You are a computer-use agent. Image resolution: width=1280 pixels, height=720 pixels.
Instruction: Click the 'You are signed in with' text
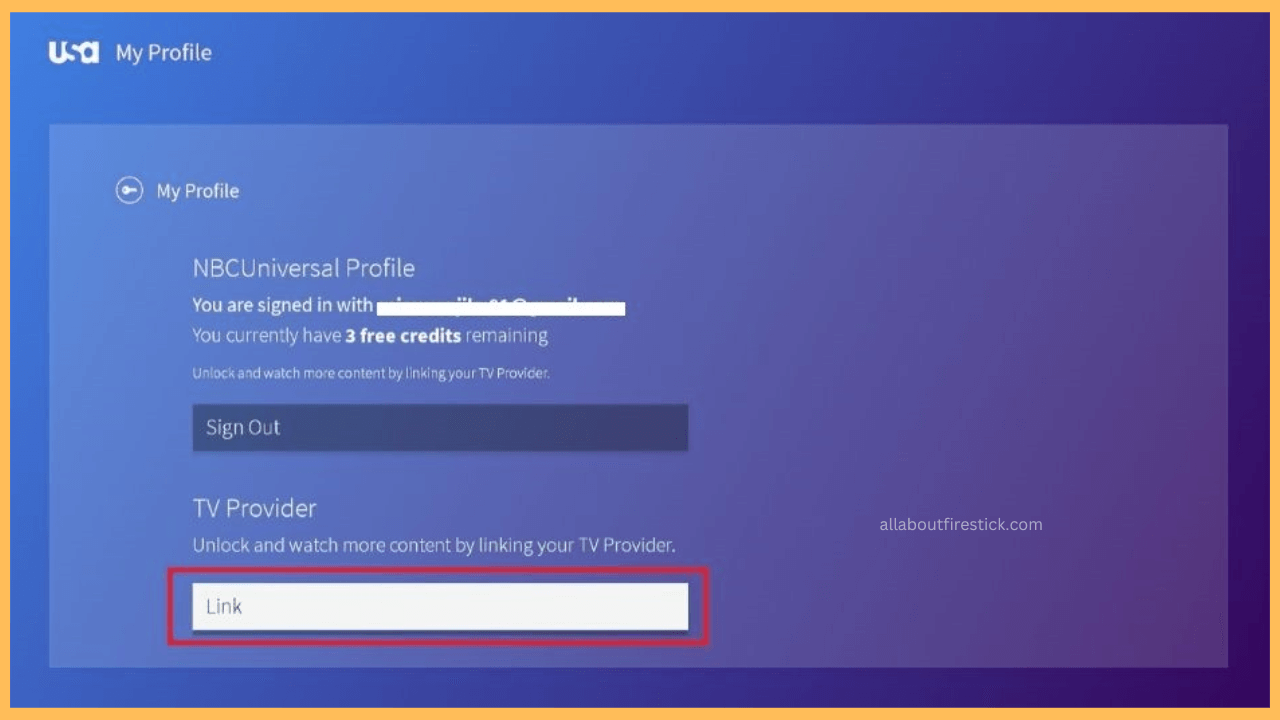pyautogui.click(x=283, y=305)
